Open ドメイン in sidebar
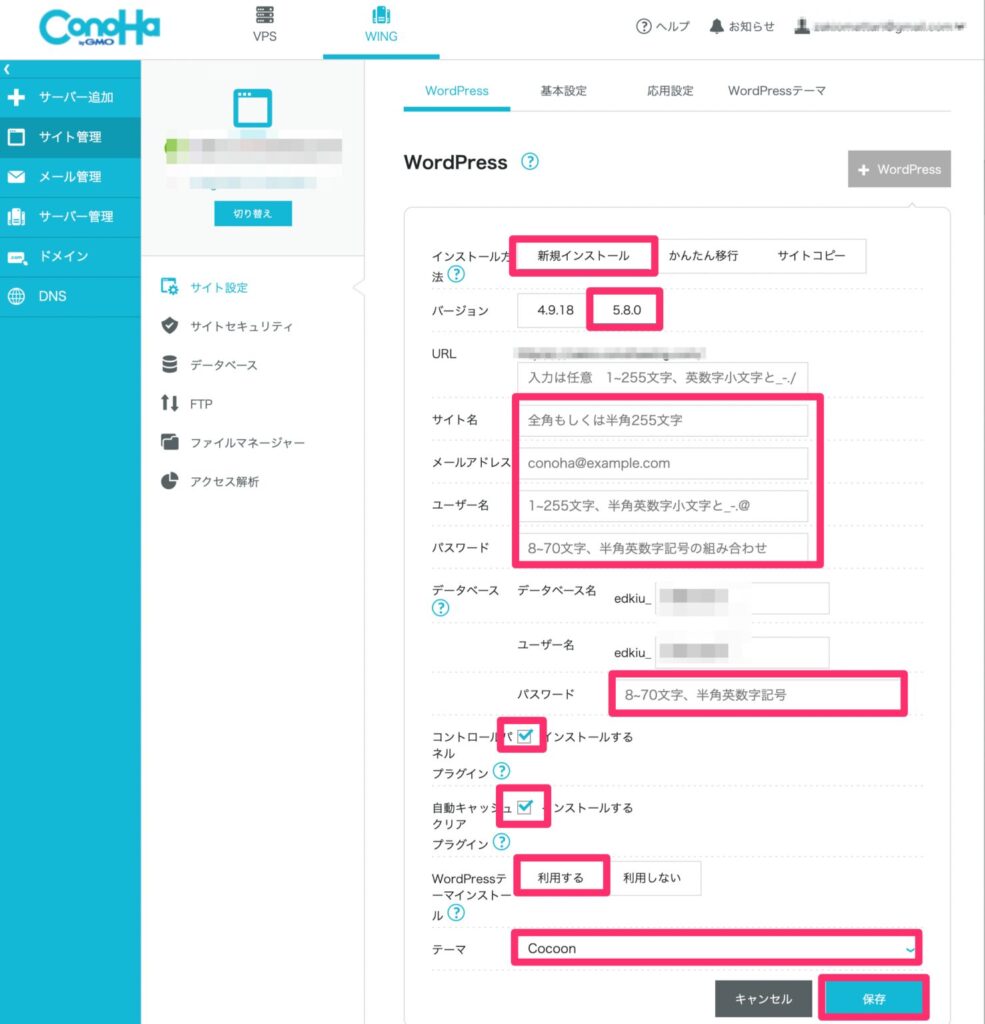This screenshot has width=985, height=1024. tap(70, 257)
